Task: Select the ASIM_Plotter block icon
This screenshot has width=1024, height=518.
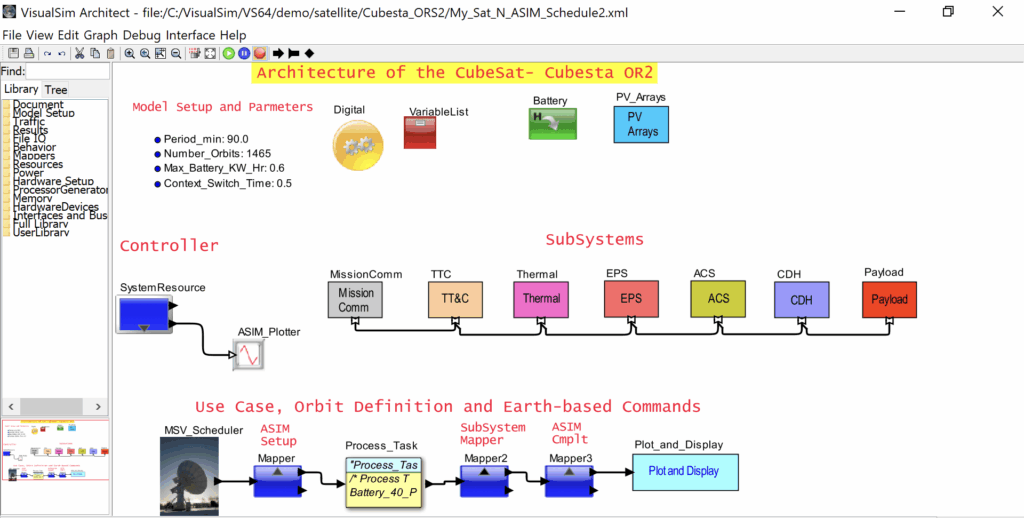Action: (249, 354)
